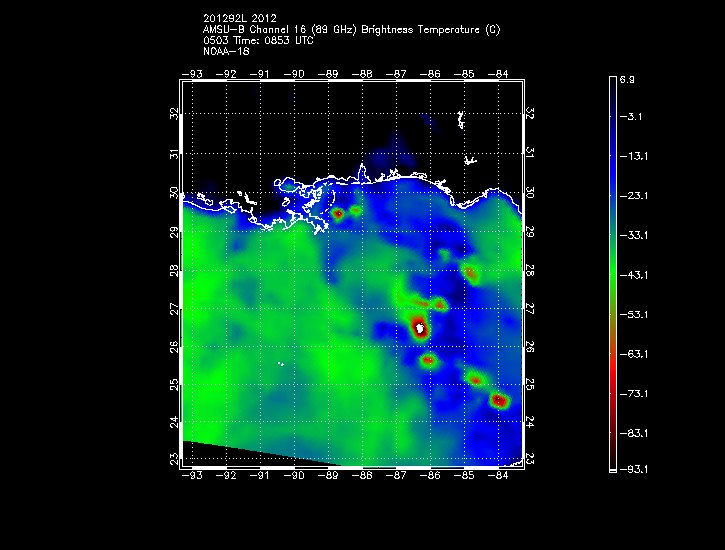Screen dimensions: 725x550
Task: Click the green section of the temperature colorbar
Action: (612, 270)
